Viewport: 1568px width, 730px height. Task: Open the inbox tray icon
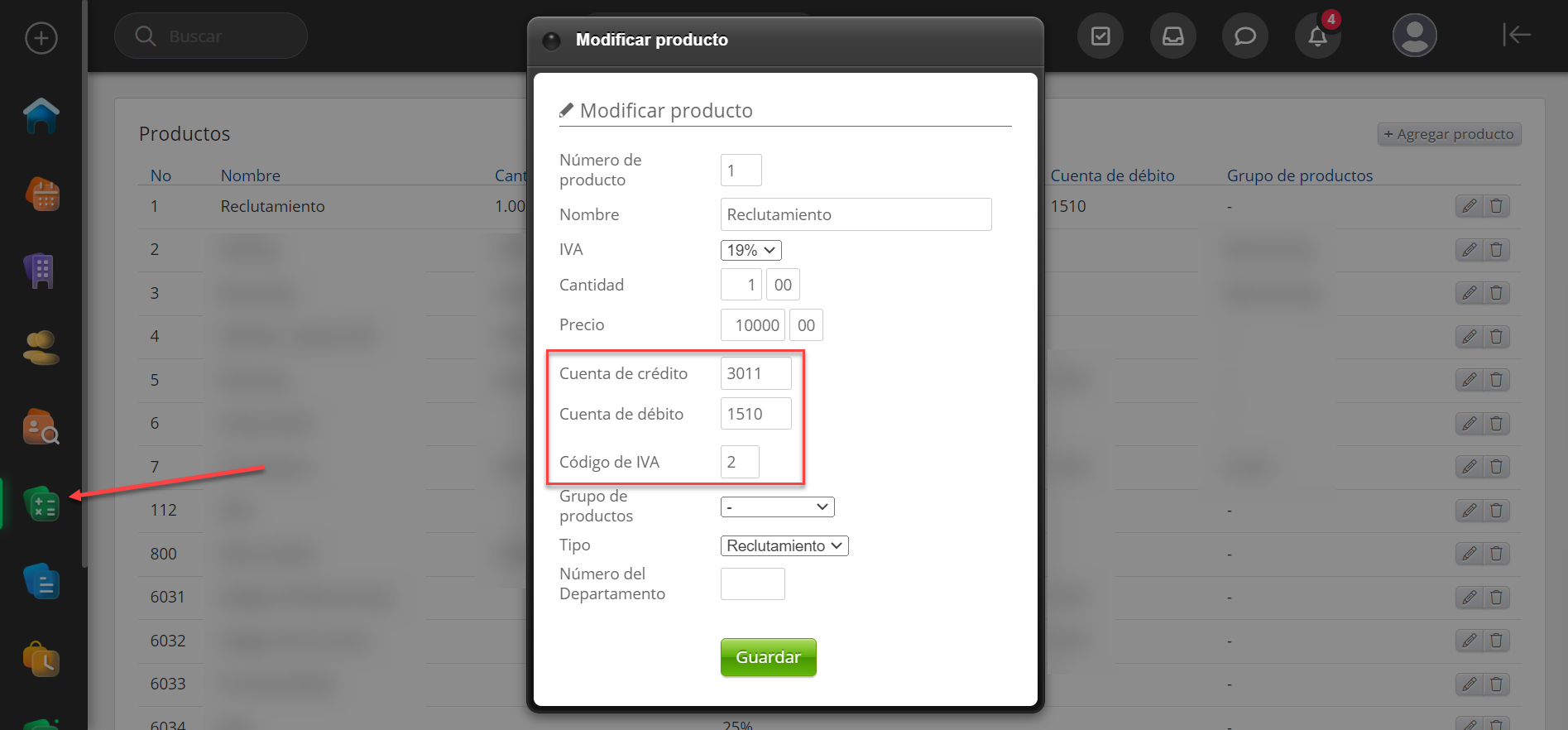1172,36
